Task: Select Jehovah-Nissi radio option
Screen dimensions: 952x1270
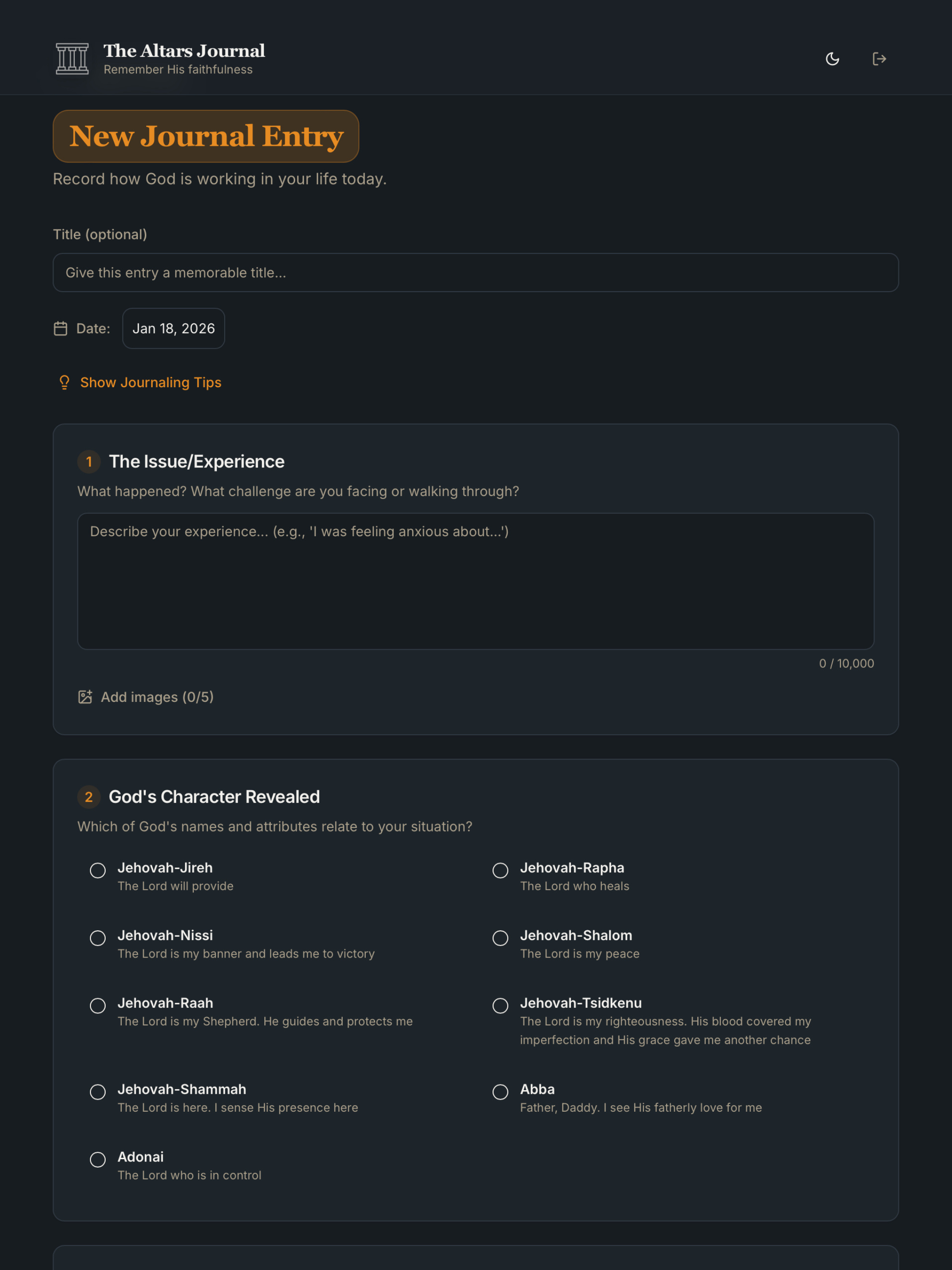Action: [98, 938]
